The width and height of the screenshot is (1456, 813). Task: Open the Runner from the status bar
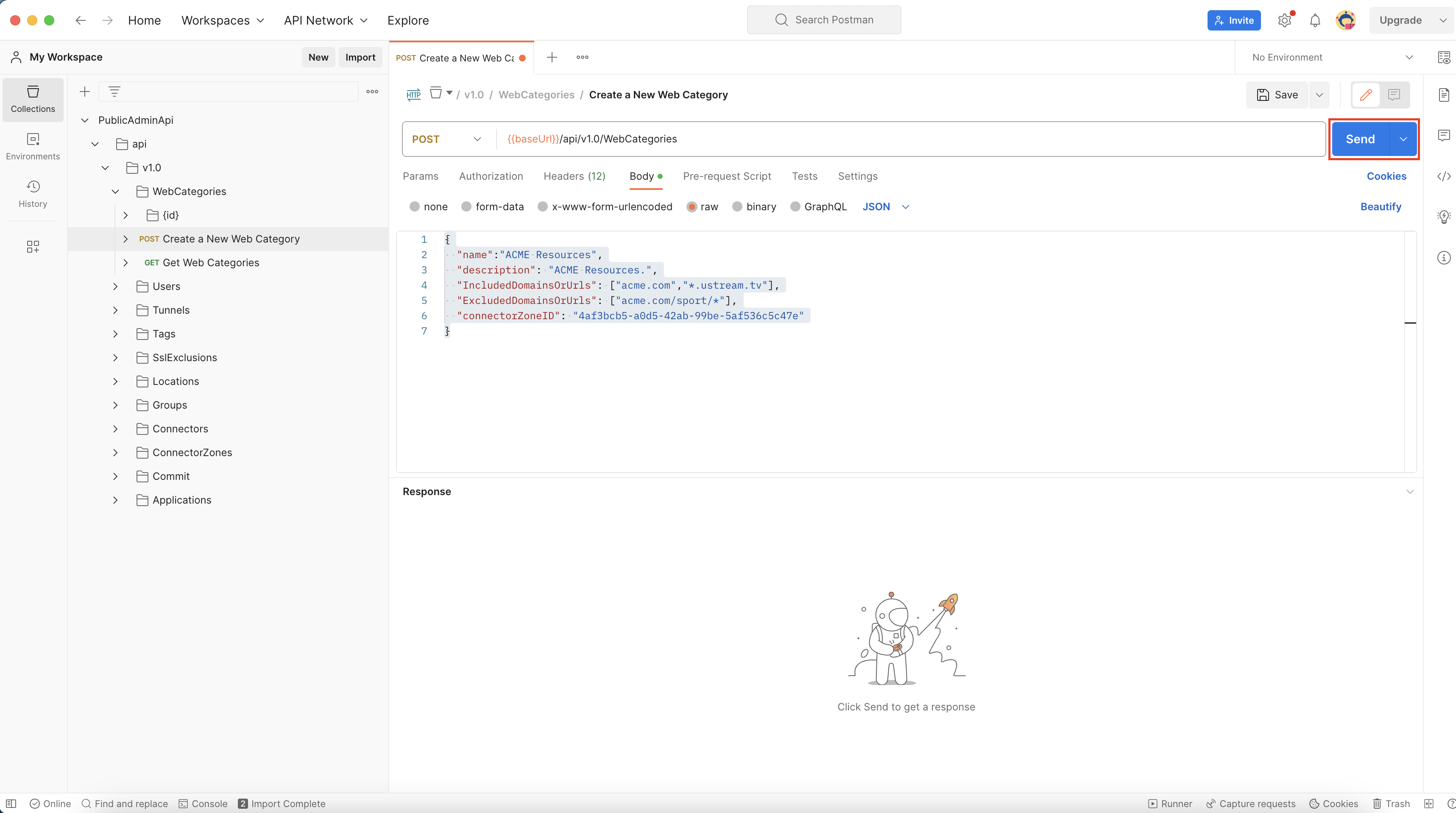[x=1170, y=803]
